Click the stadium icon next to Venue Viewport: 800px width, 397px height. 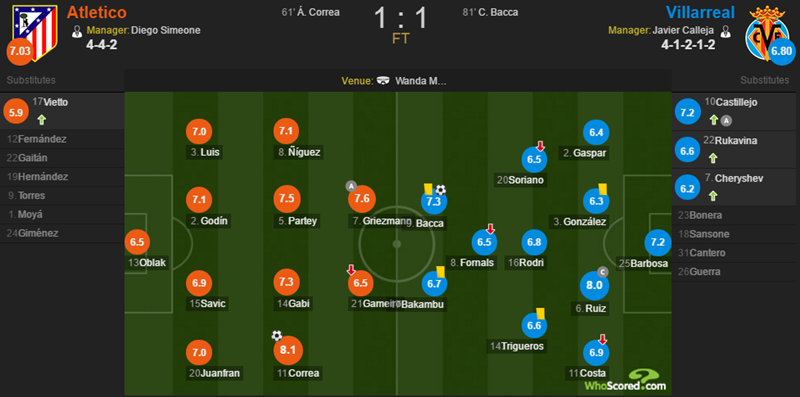pyautogui.click(x=383, y=81)
